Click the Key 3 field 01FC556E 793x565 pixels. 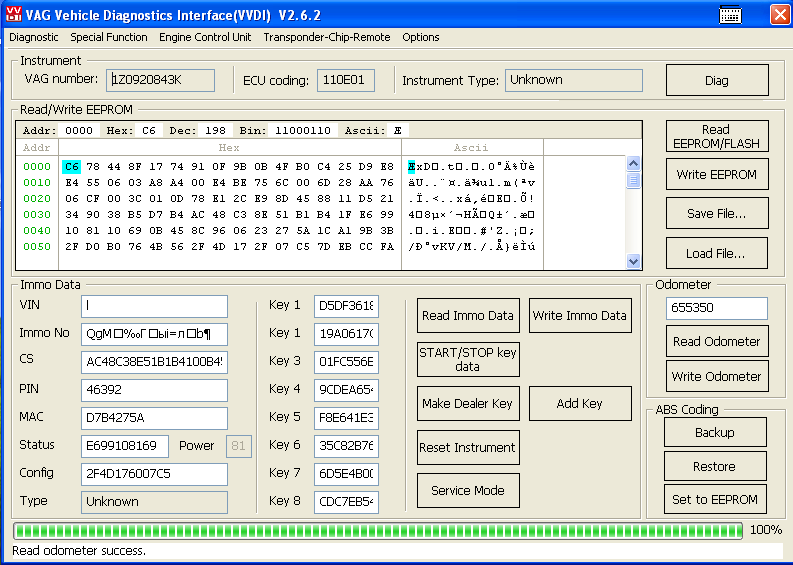tap(346, 362)
